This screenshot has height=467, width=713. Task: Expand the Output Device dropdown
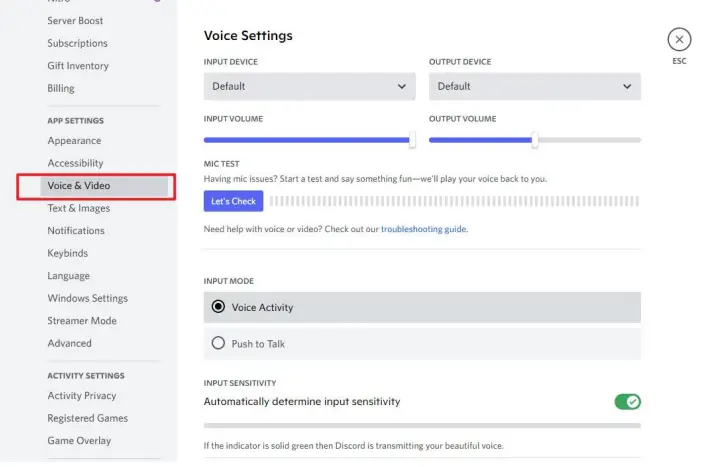534,86
